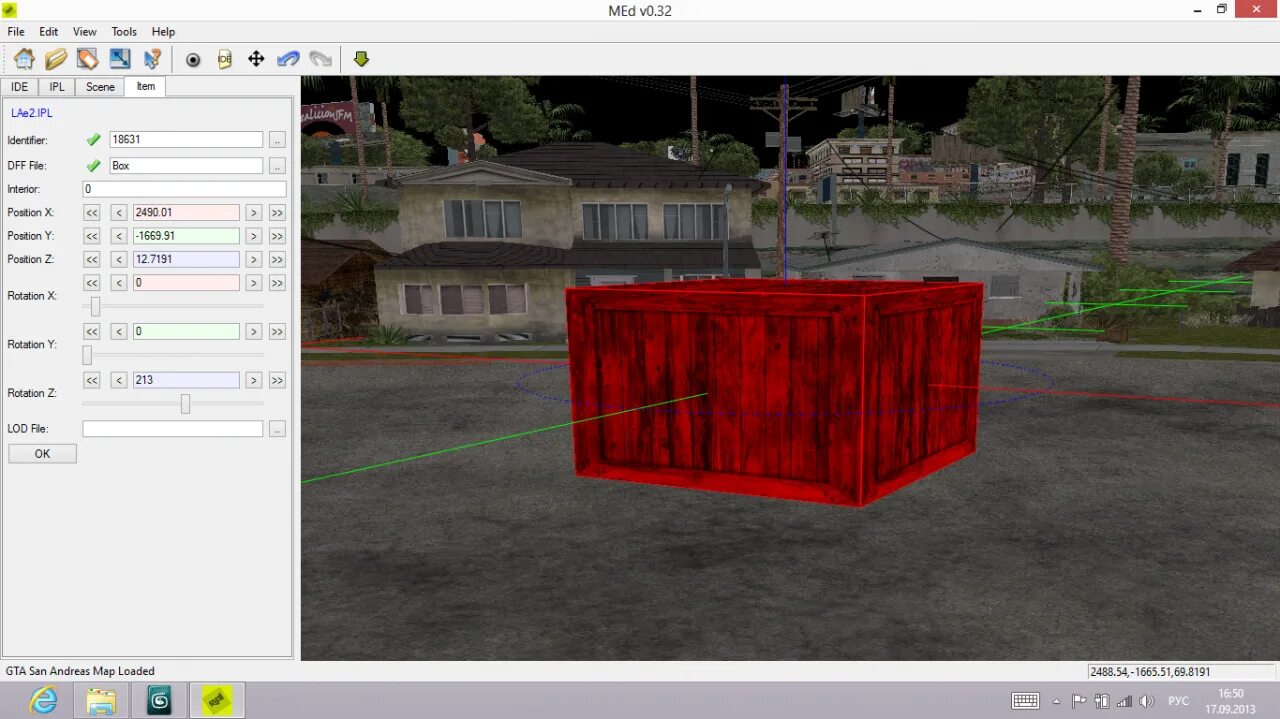Click the orange tag toolbar icon
Image resolution: width=1280 pixels, height=719 pixels.
88,59
